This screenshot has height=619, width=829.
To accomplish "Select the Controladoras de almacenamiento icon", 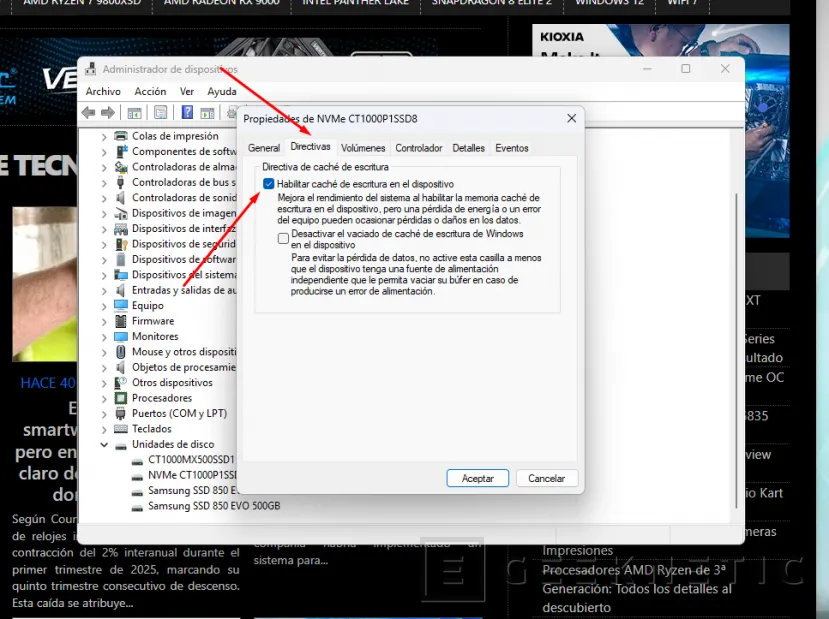I will tap(121, 167).
